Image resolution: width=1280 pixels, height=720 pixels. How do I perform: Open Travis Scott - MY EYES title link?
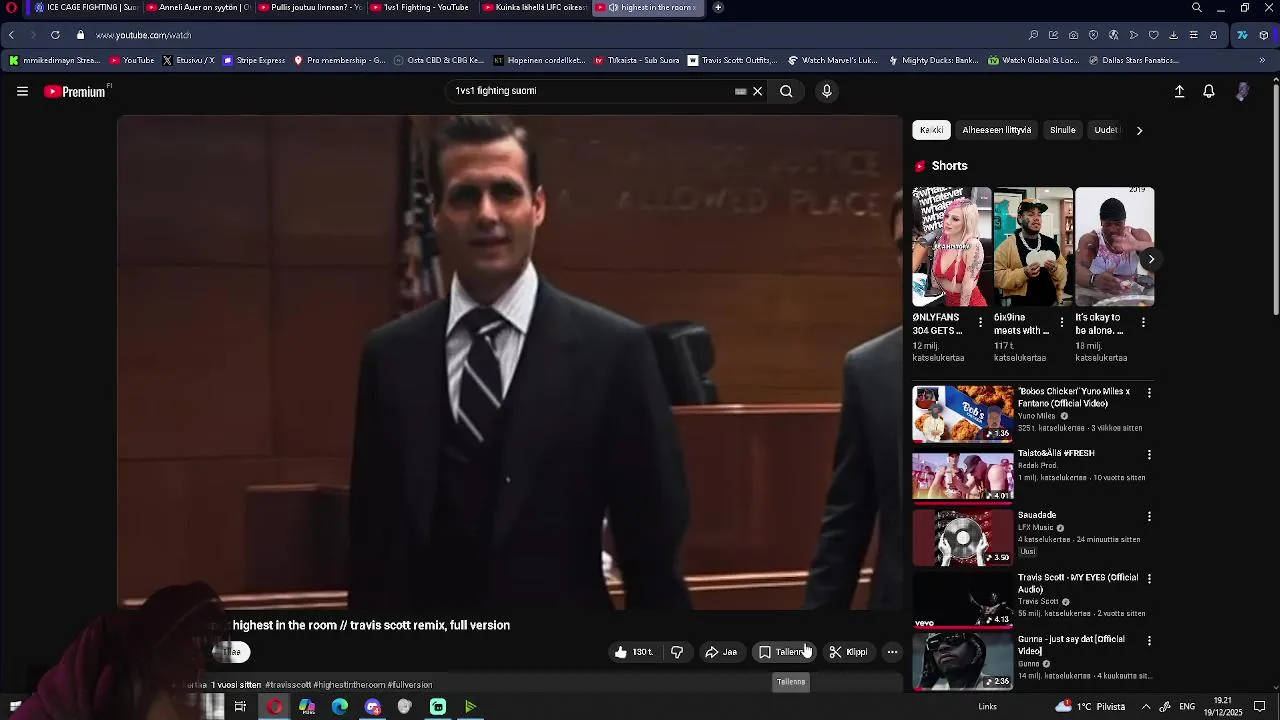1078,583
